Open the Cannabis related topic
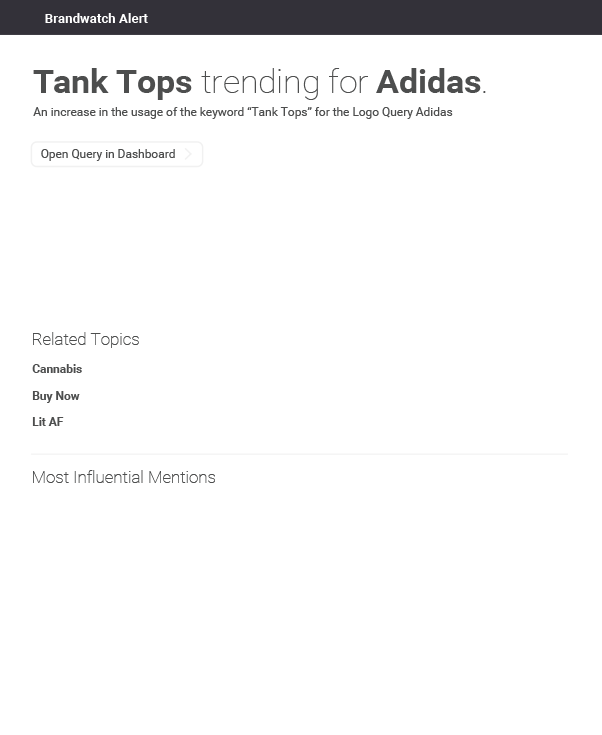Image resolution: width=602 pixels, height=735 pixels. pyautogui.click(x=57, y=369)
